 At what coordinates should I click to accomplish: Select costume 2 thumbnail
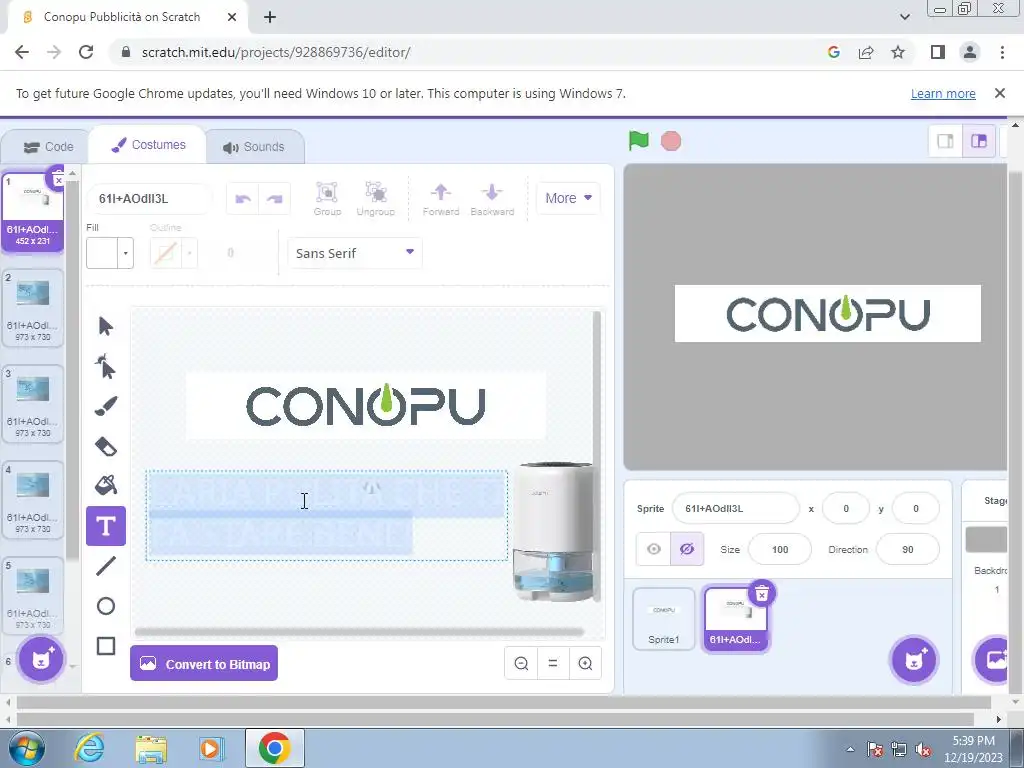[x=33, y=308]
